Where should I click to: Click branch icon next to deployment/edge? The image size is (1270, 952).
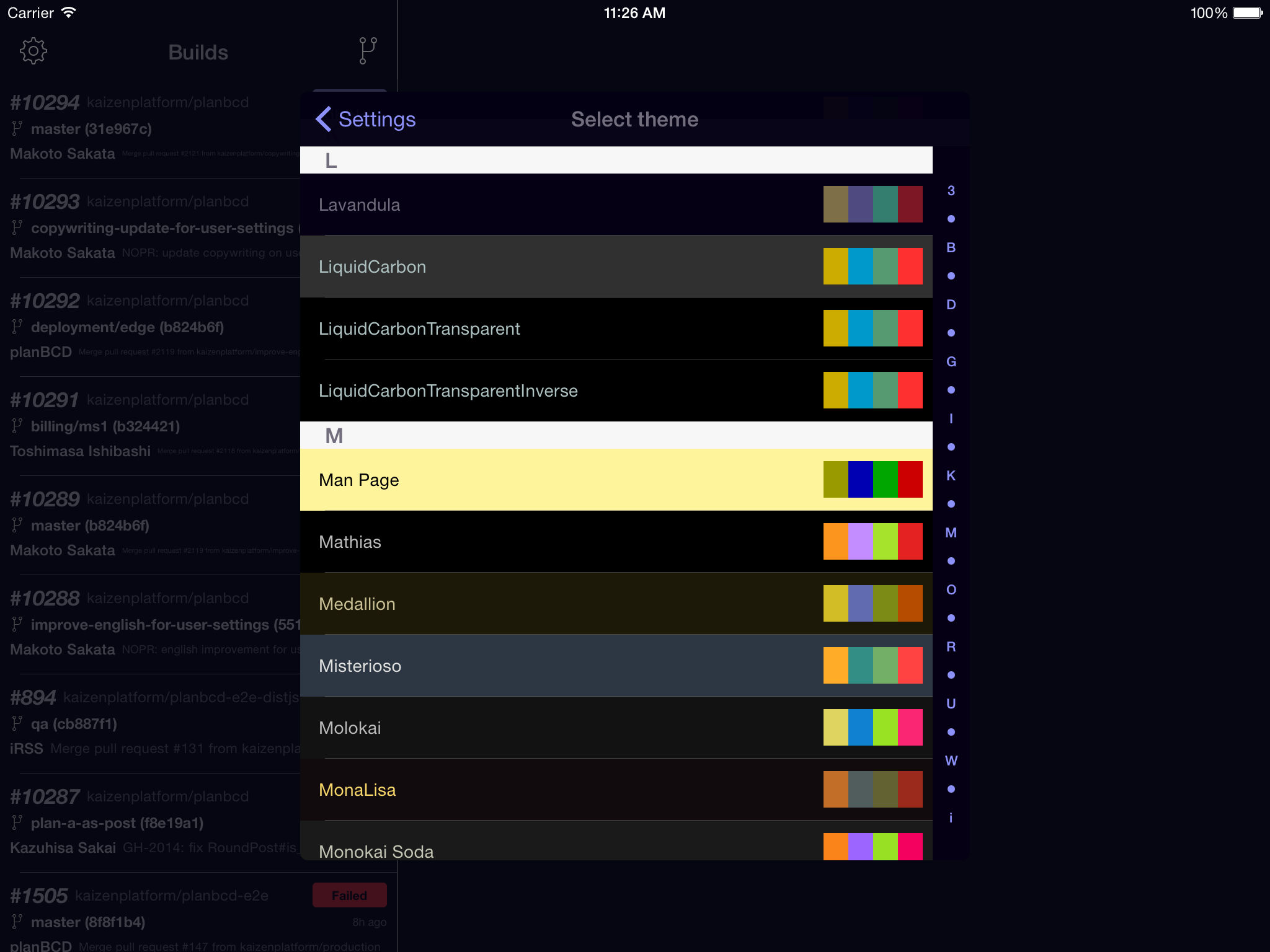[17, 327]
